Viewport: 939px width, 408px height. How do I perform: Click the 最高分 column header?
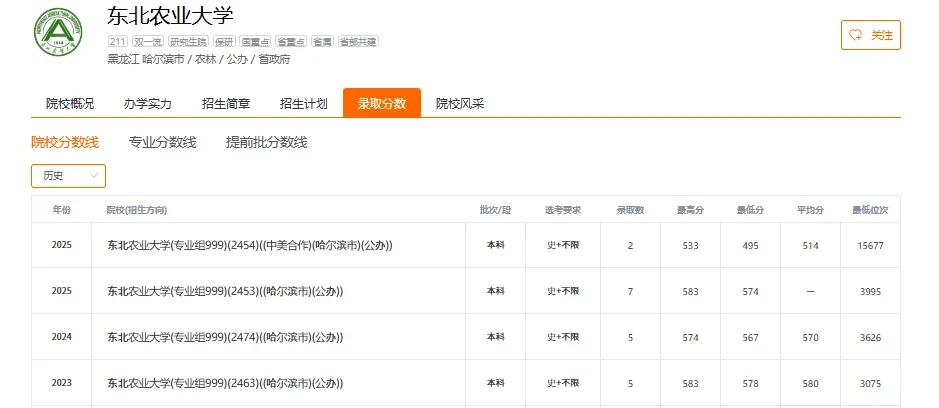tap(690, 210)
